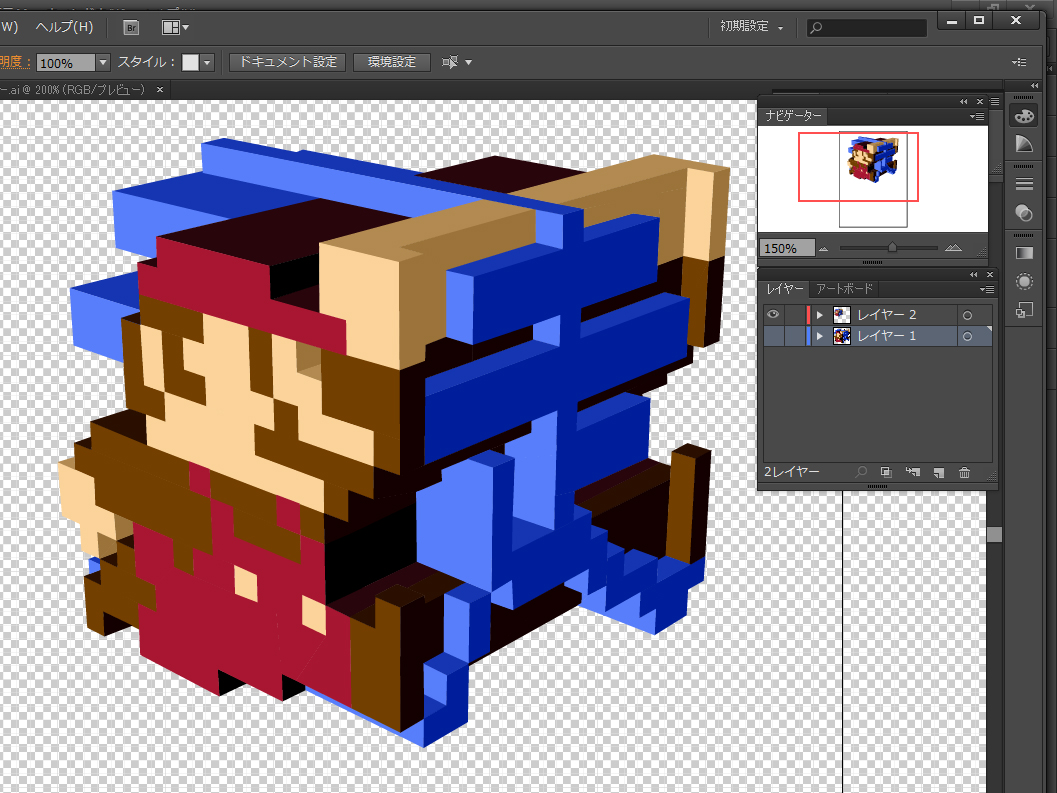Click the Navigator zoom out small mountains icon
1057x793 pixels.
tap(823, 249)
